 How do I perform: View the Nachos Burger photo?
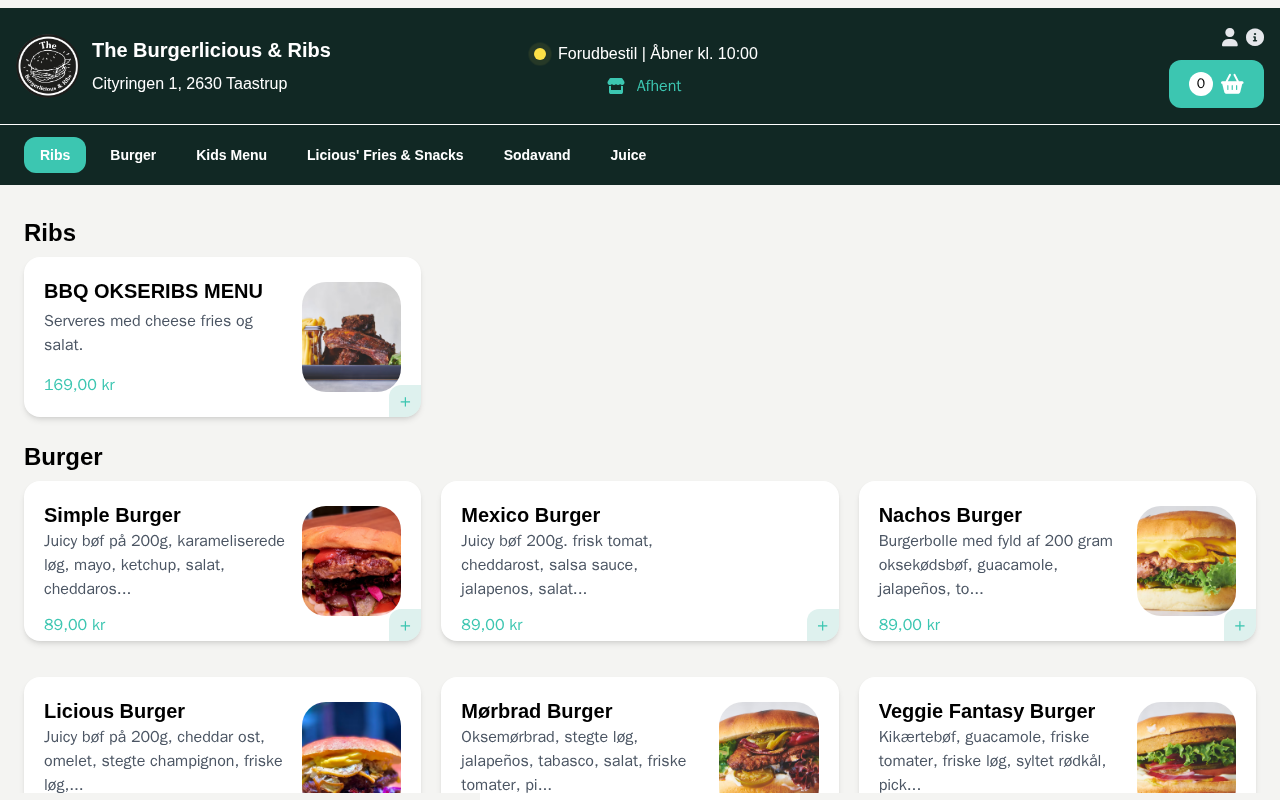tap(1186, 561)
